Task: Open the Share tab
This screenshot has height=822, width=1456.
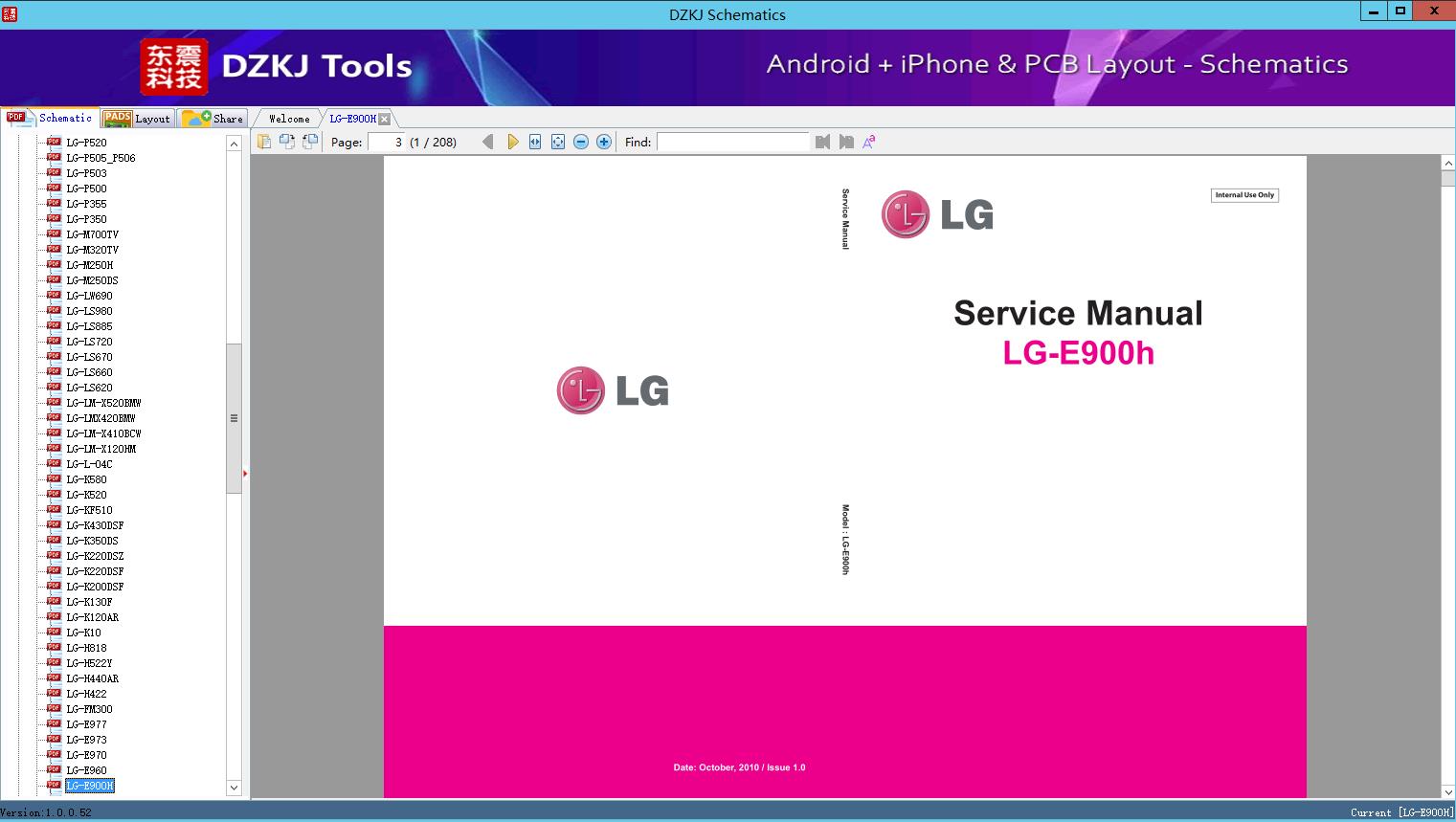Action: (213, 118)
